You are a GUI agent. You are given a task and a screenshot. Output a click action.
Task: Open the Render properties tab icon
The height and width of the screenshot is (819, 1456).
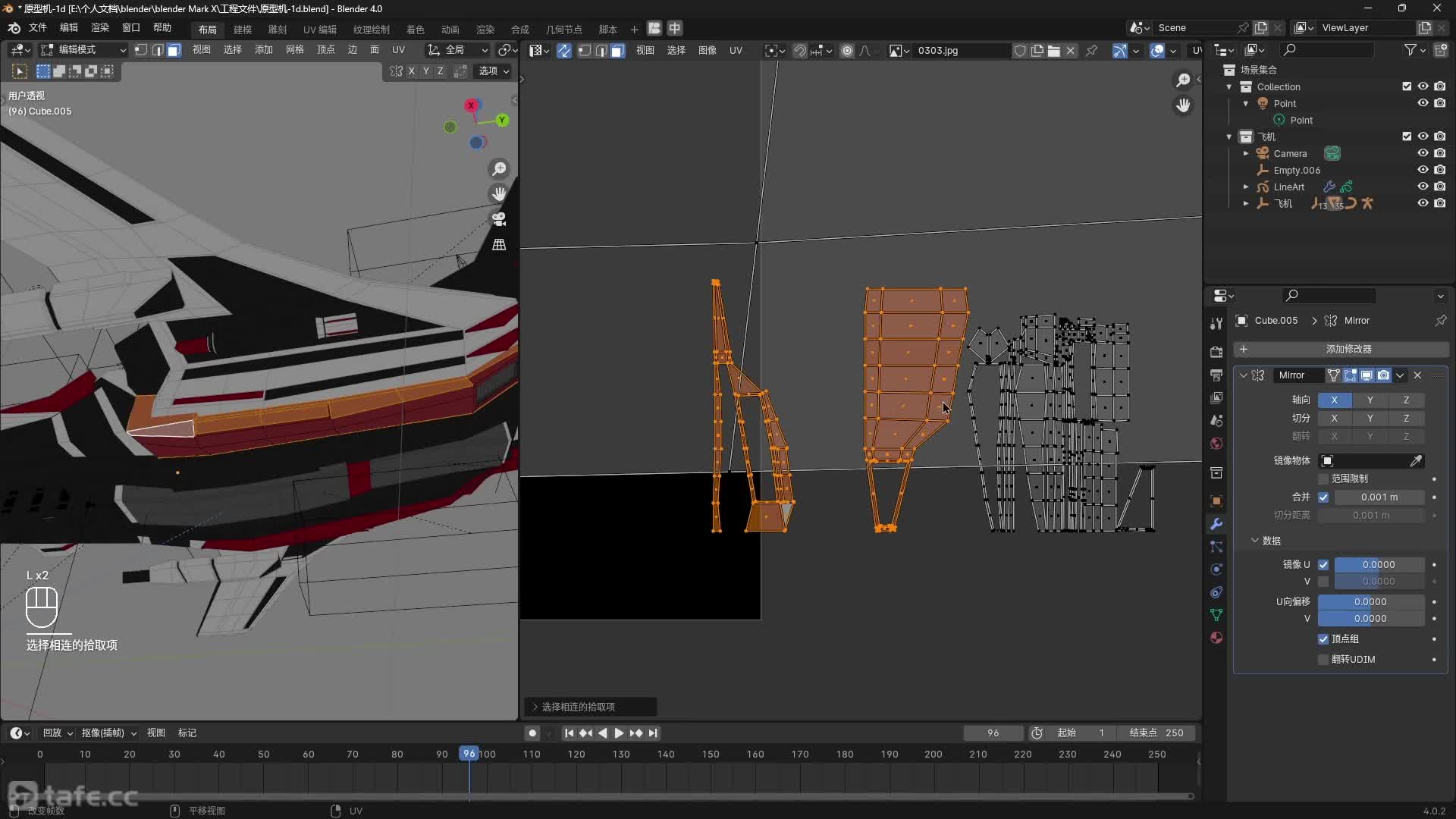[1216, 352]
